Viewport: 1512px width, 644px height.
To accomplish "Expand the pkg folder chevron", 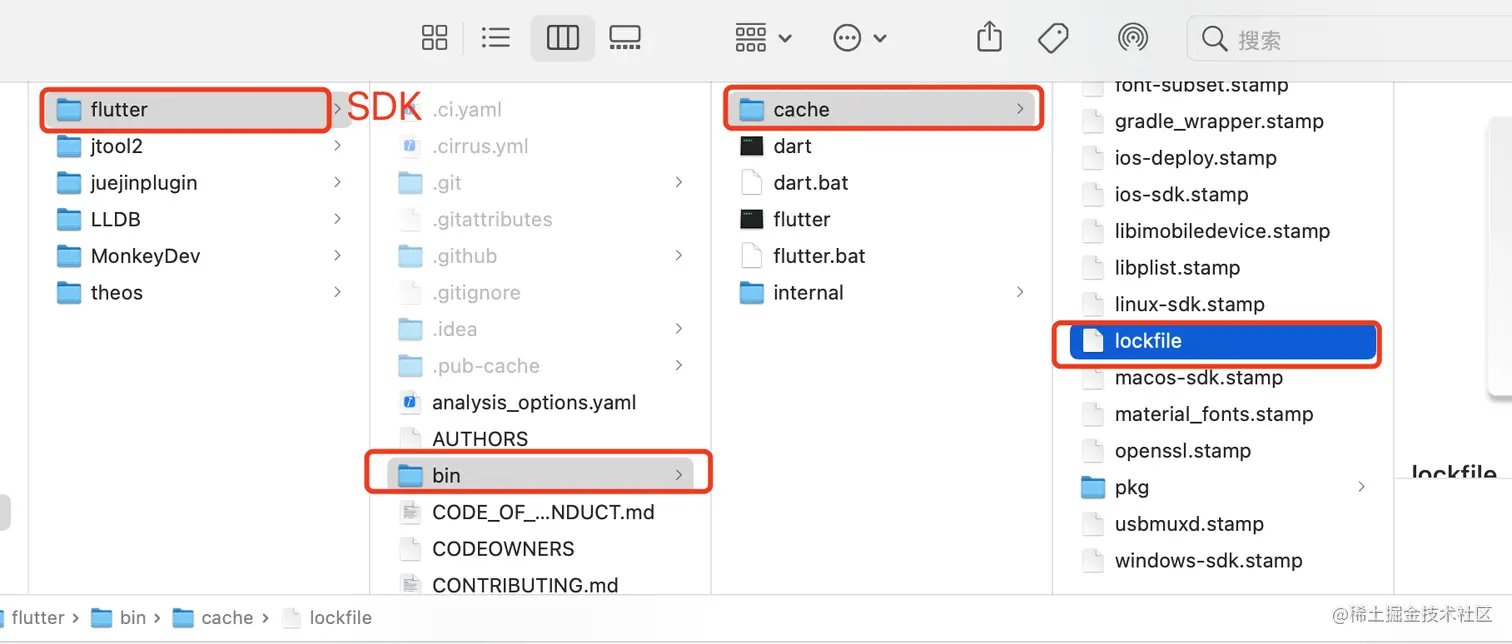I will click(1361, 488).
